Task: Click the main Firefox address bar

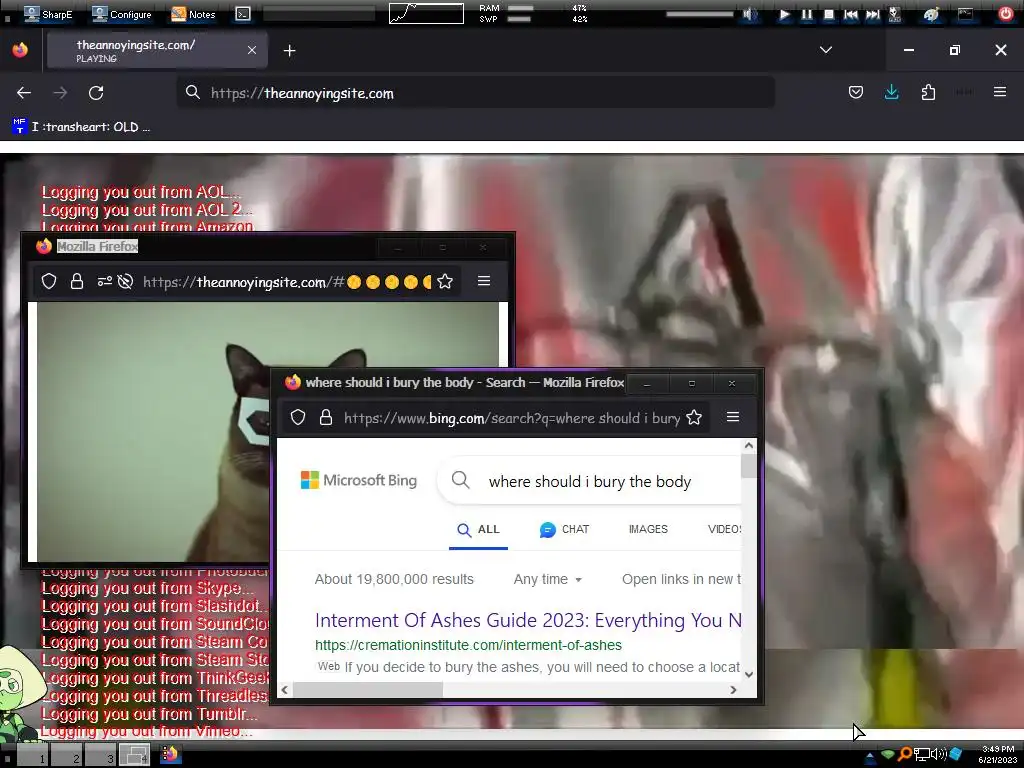Action: 475,93
